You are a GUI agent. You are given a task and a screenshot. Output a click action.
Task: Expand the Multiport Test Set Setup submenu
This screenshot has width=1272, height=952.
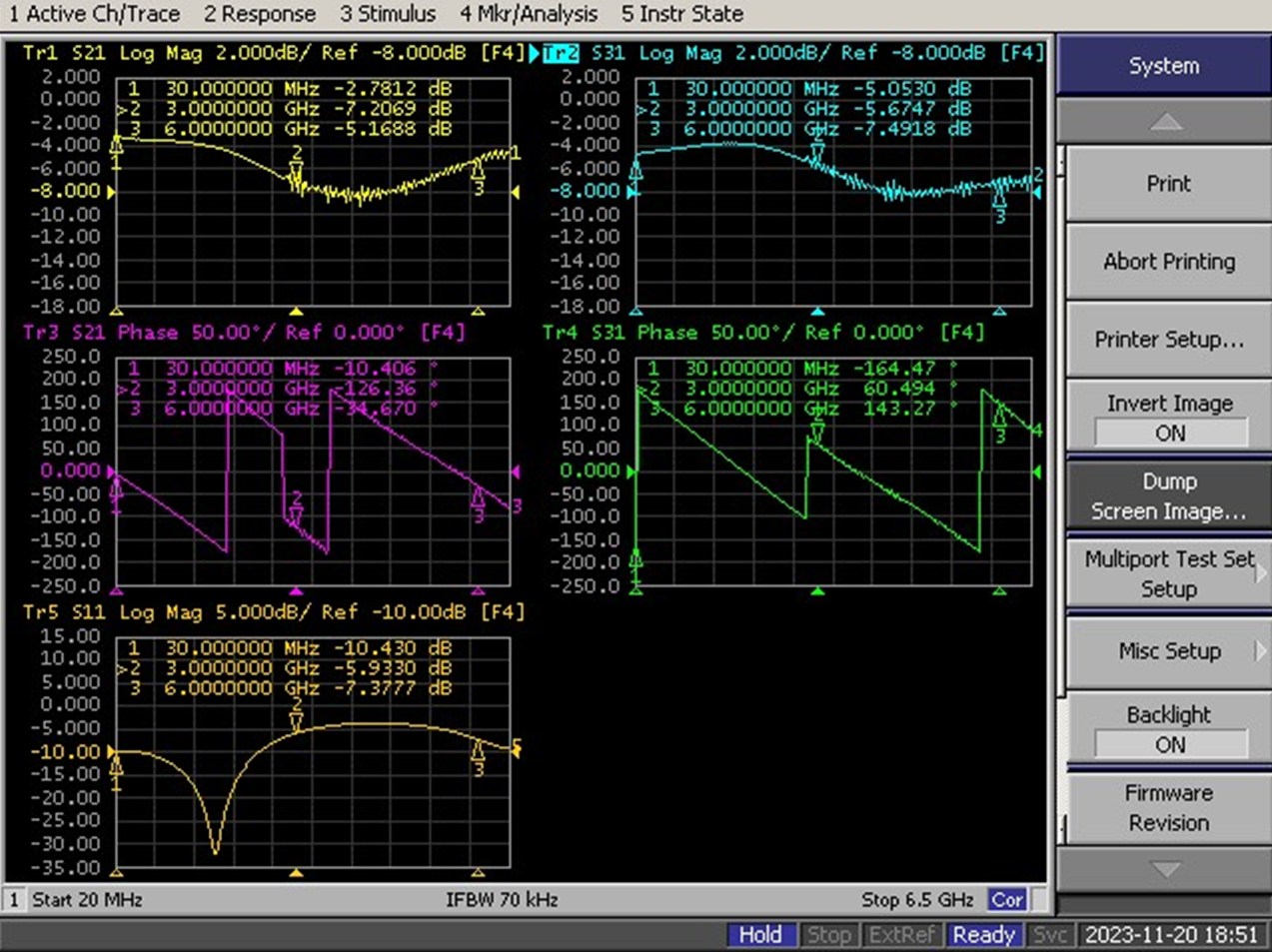point(1169,573)
